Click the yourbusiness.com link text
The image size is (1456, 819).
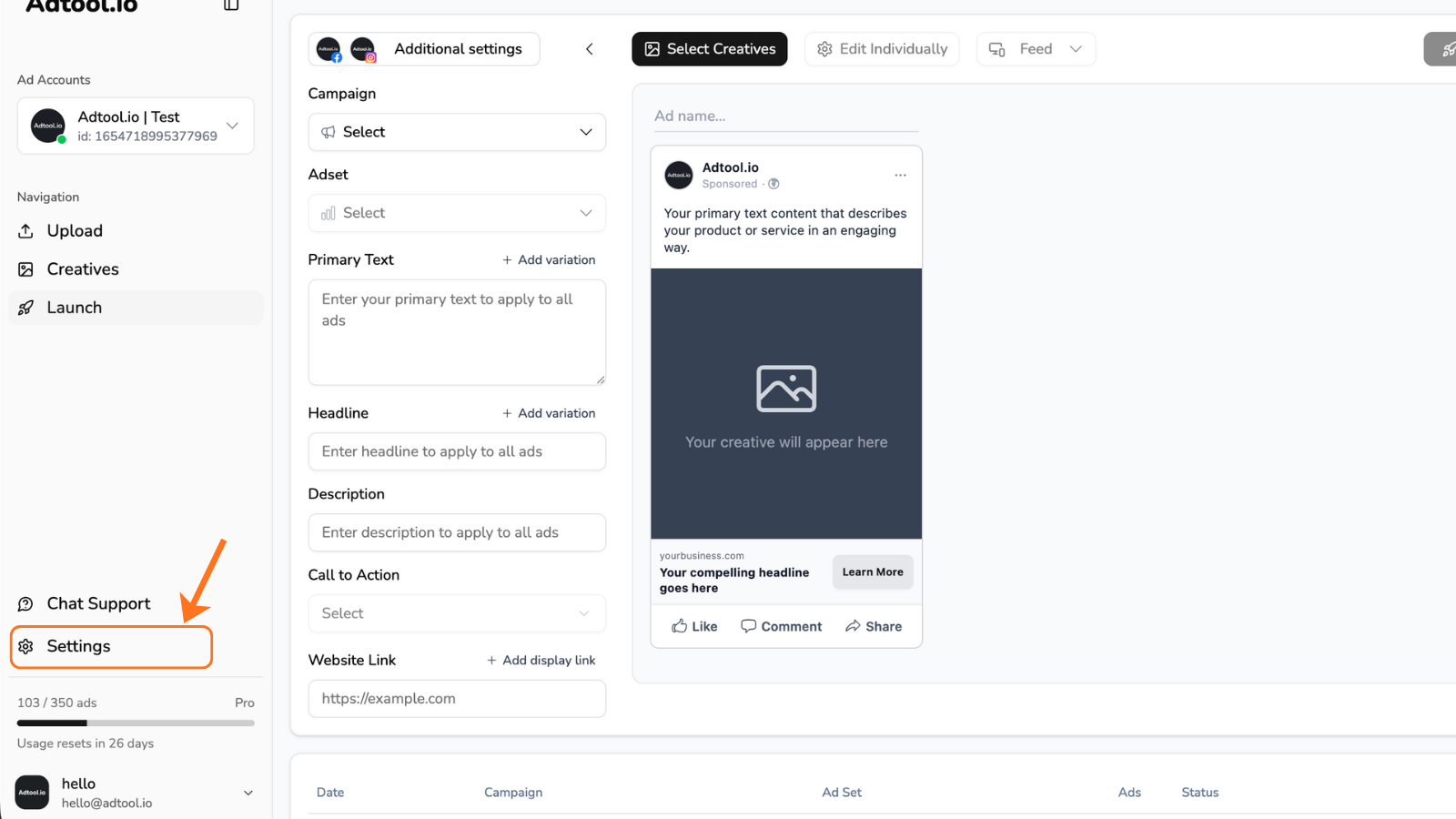click(702, 556)
